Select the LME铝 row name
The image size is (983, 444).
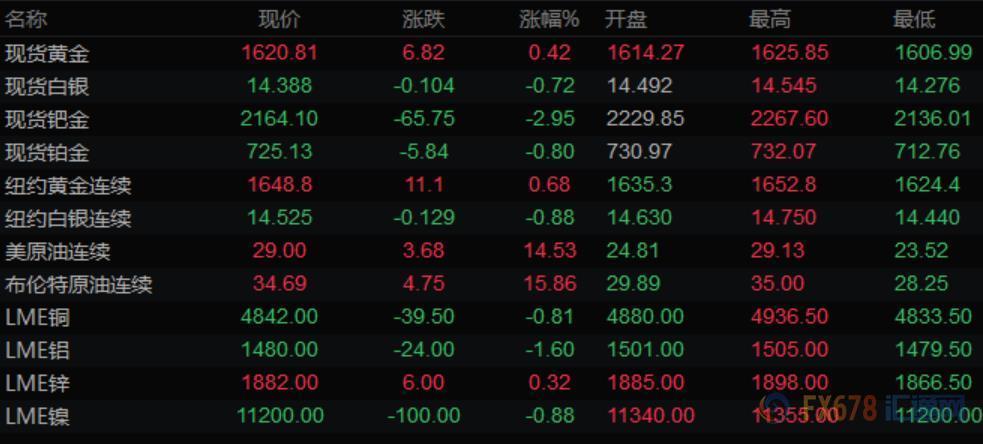tap(38, 350)
